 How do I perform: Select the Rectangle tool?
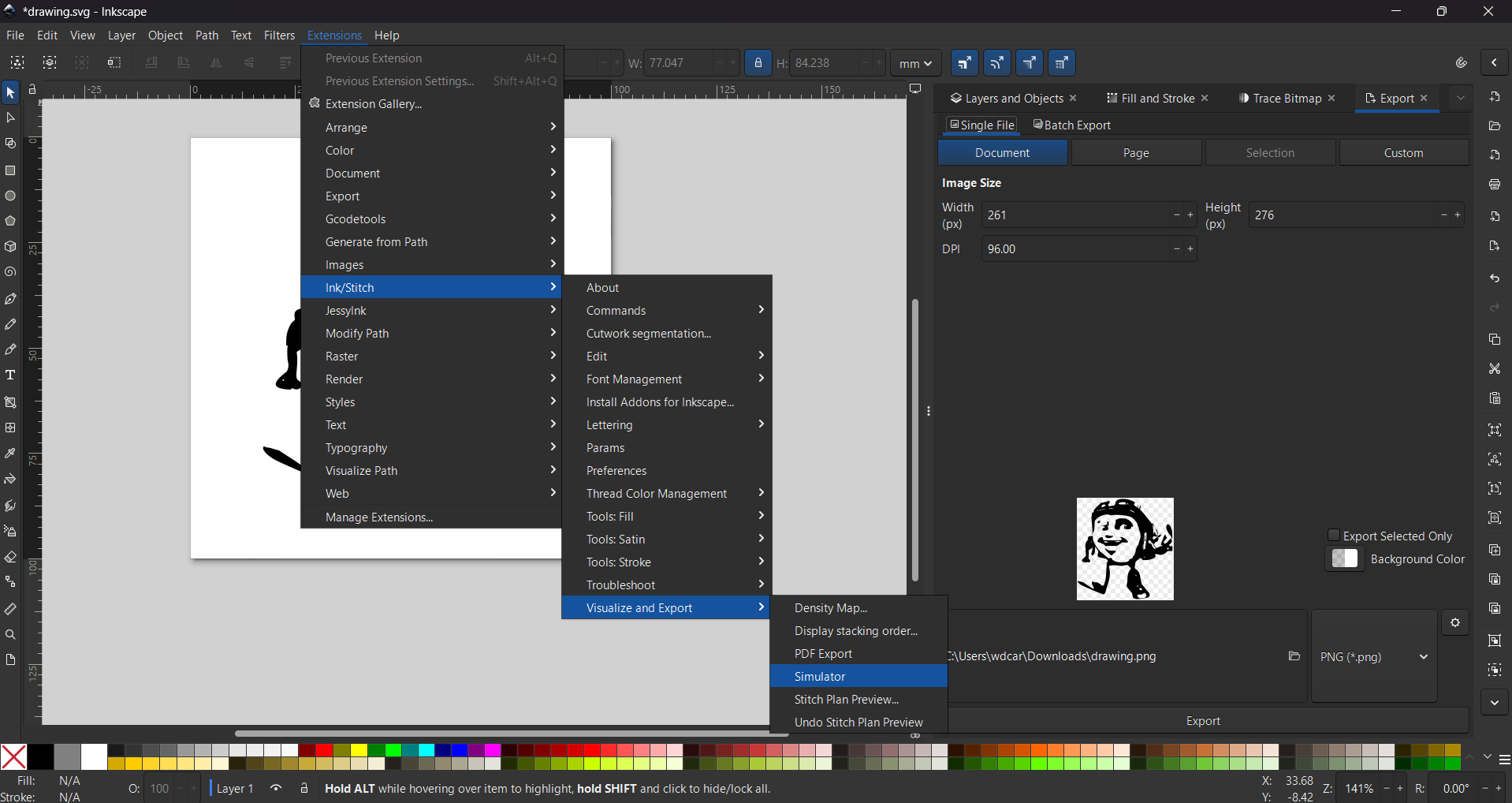point(10,170)
